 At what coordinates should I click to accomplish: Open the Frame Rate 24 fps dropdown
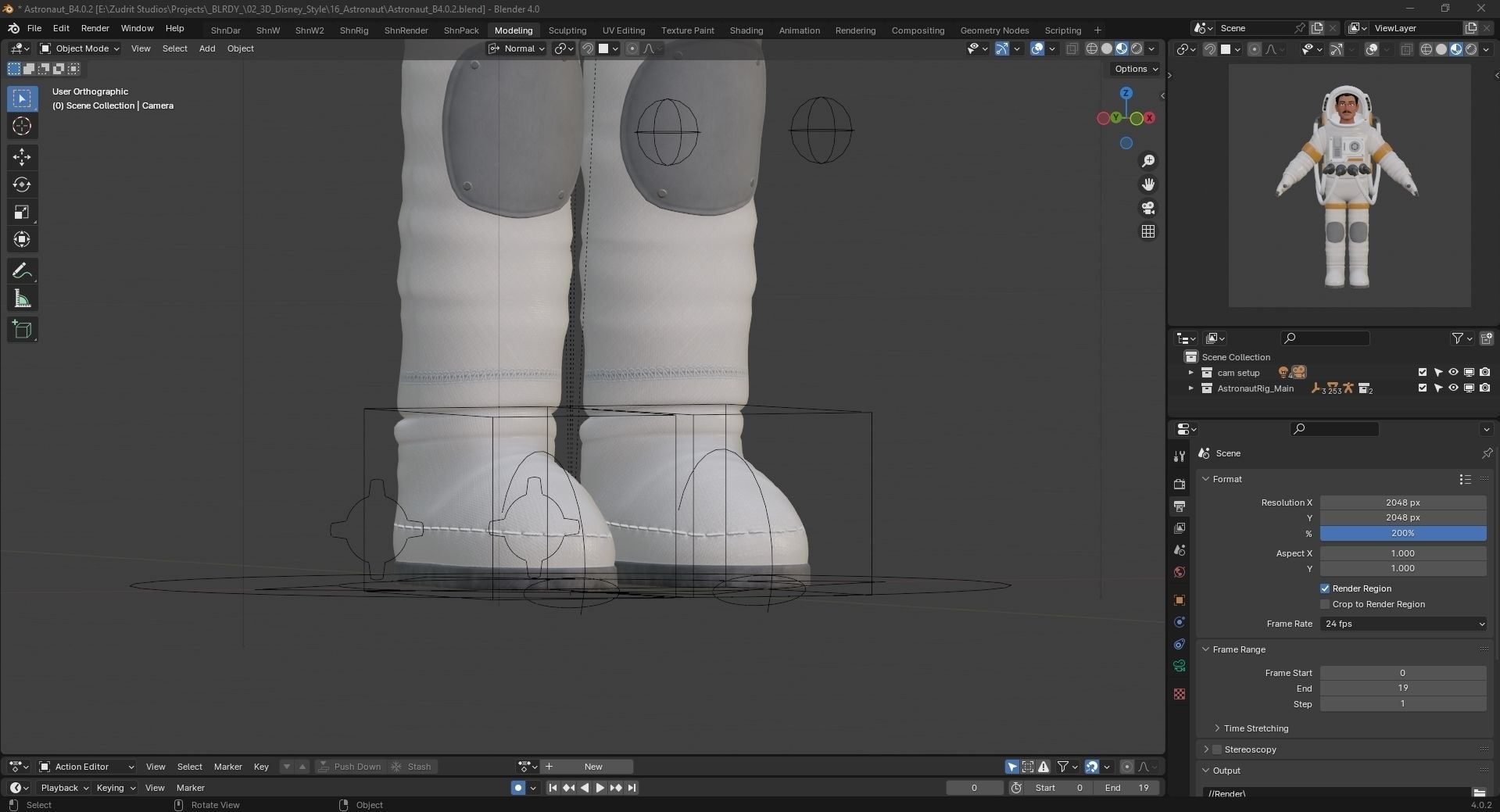pos(1403,624)
